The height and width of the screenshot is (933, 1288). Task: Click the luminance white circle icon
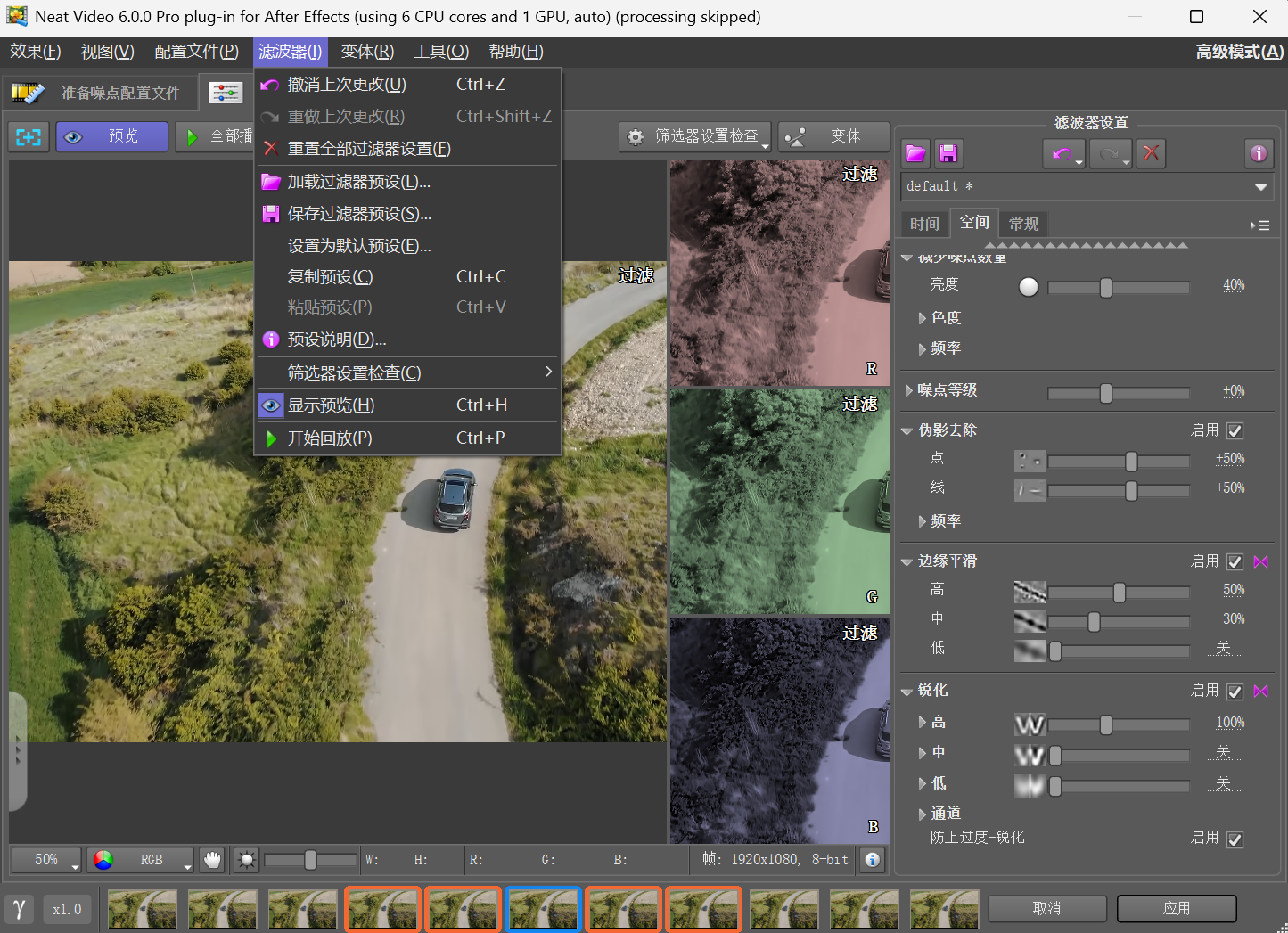(1029, 287)
